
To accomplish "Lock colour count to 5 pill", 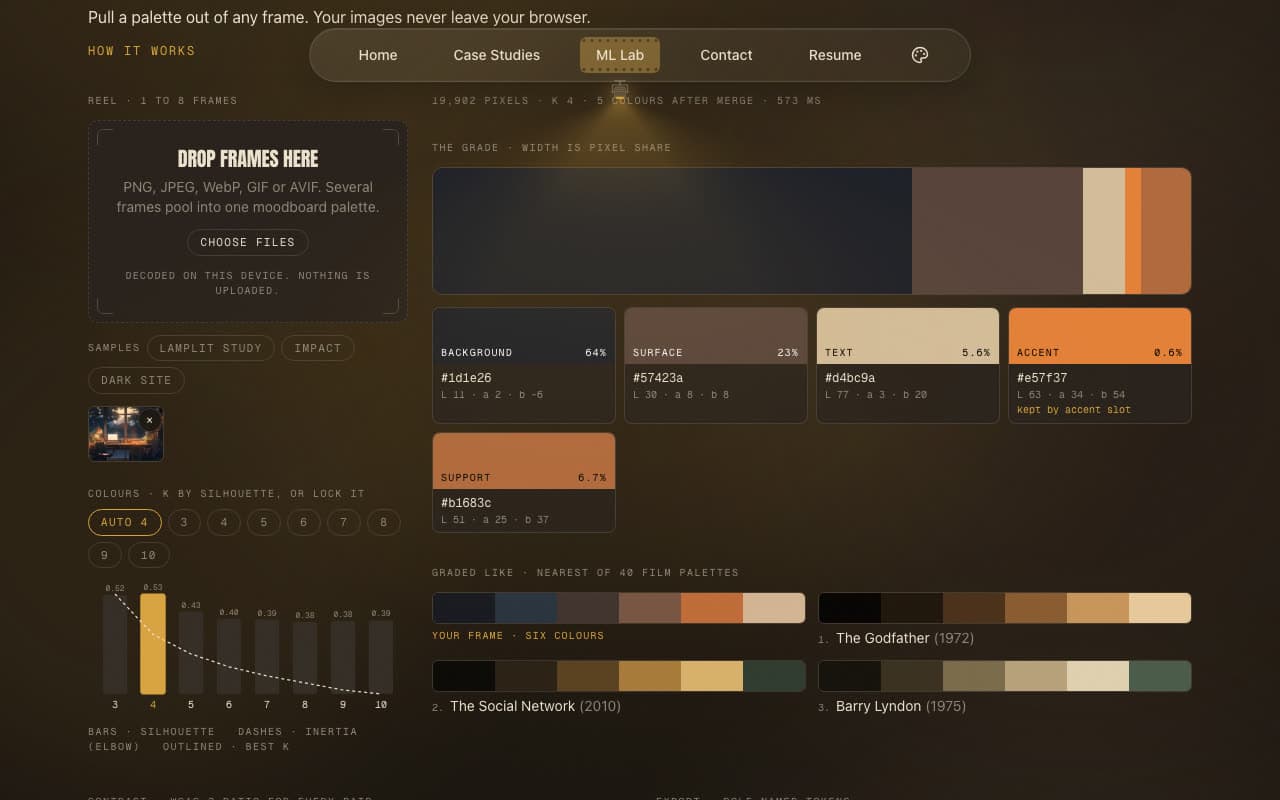I will click(264, 522).
